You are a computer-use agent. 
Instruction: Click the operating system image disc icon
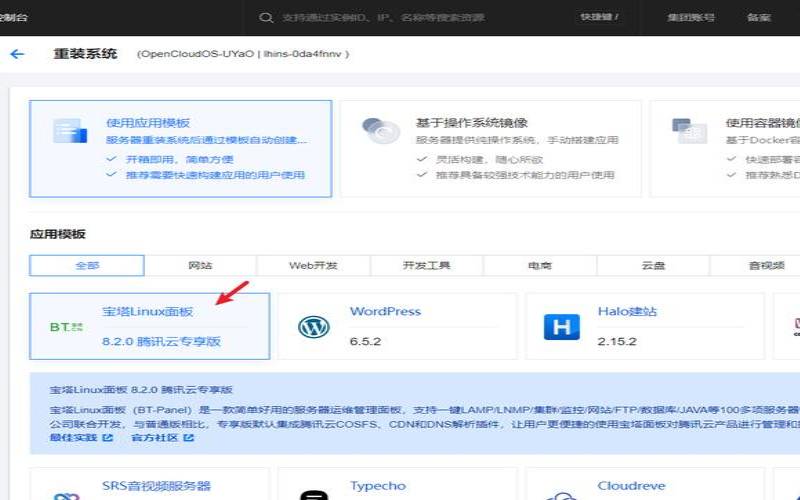pyautogui.click(x=381, y=131)
